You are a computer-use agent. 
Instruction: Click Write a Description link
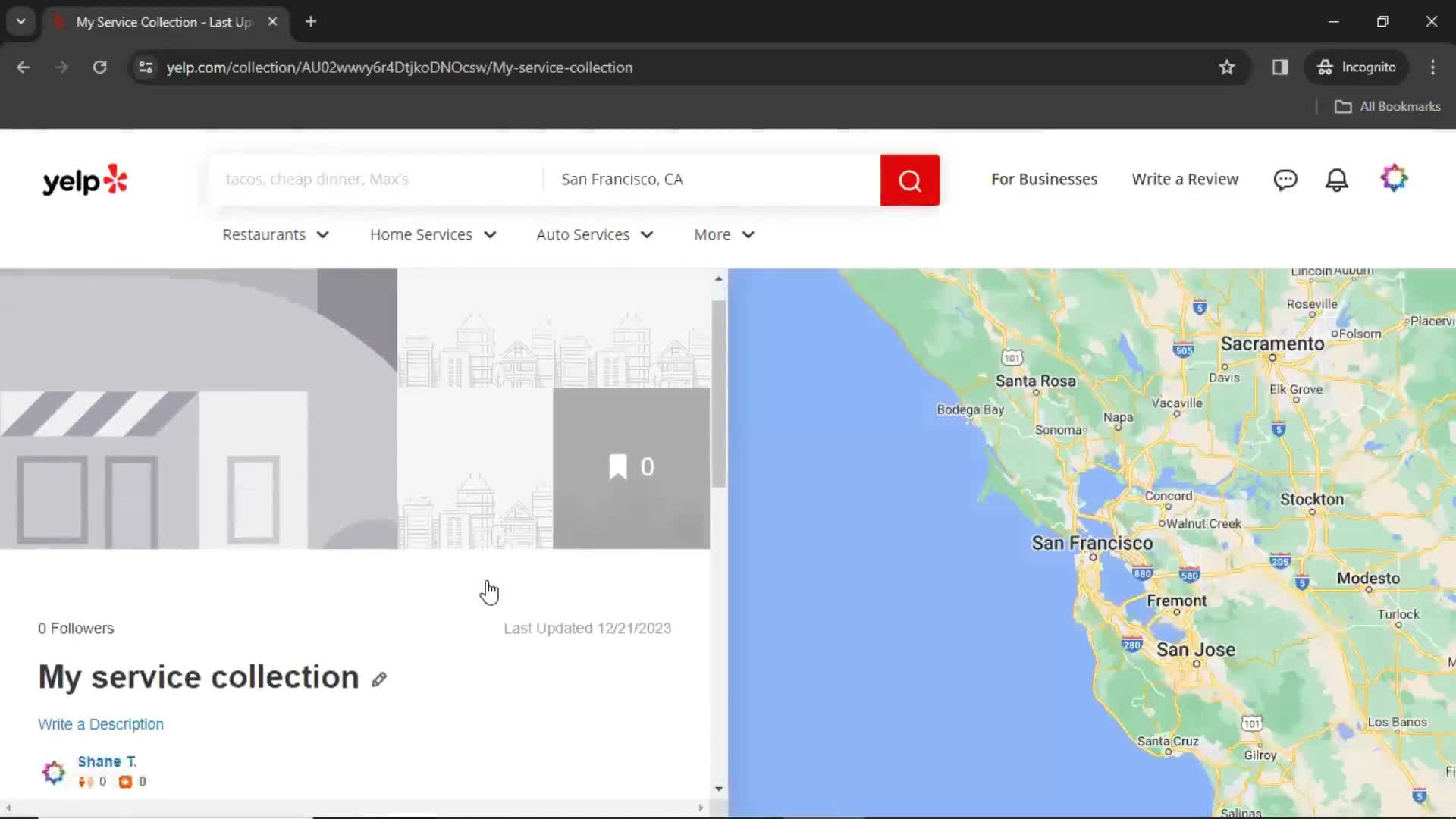pyautogui.click(x=101, y=724)
